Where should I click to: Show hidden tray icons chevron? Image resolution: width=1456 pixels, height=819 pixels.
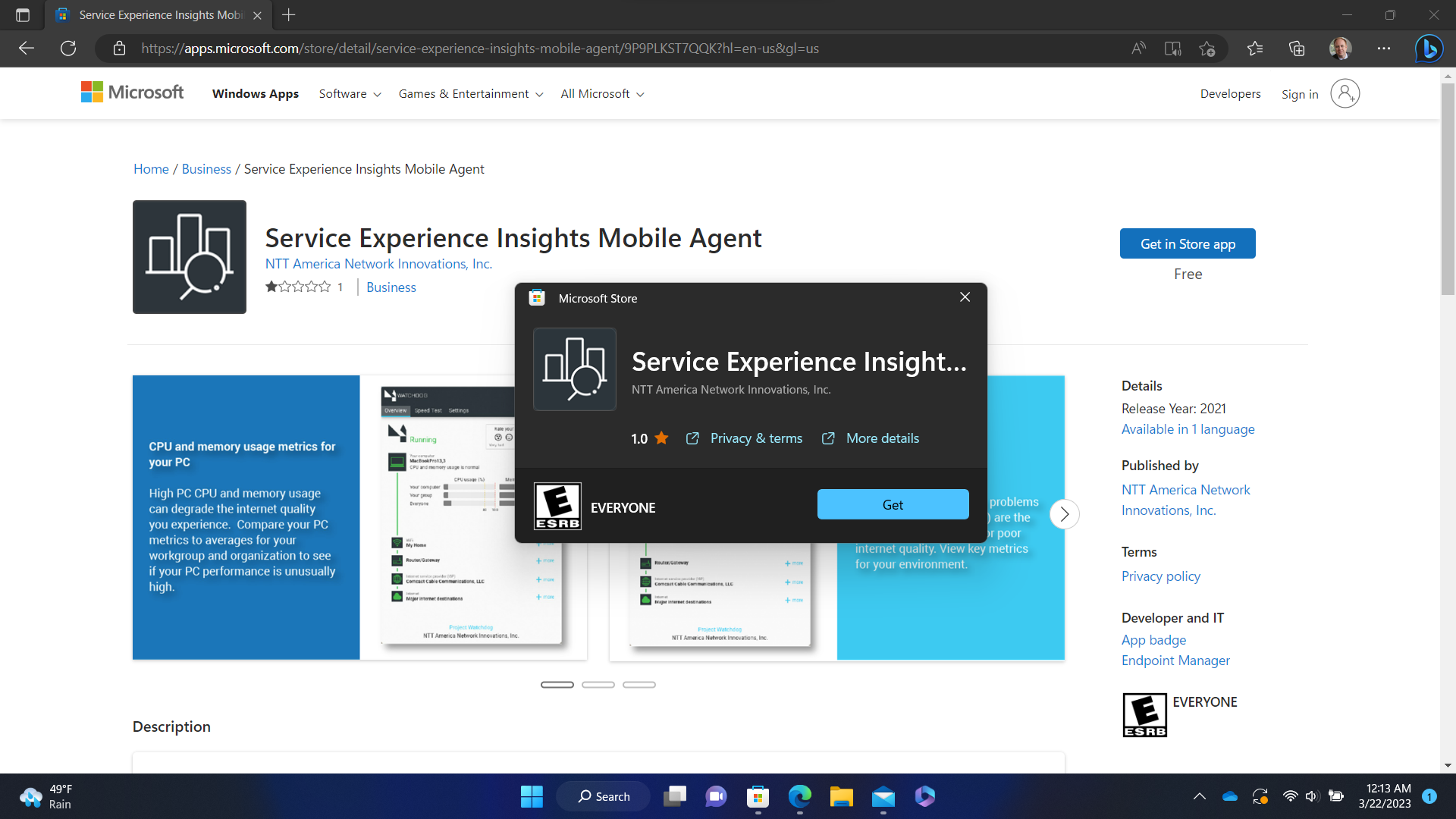[x=1199, y=796]
